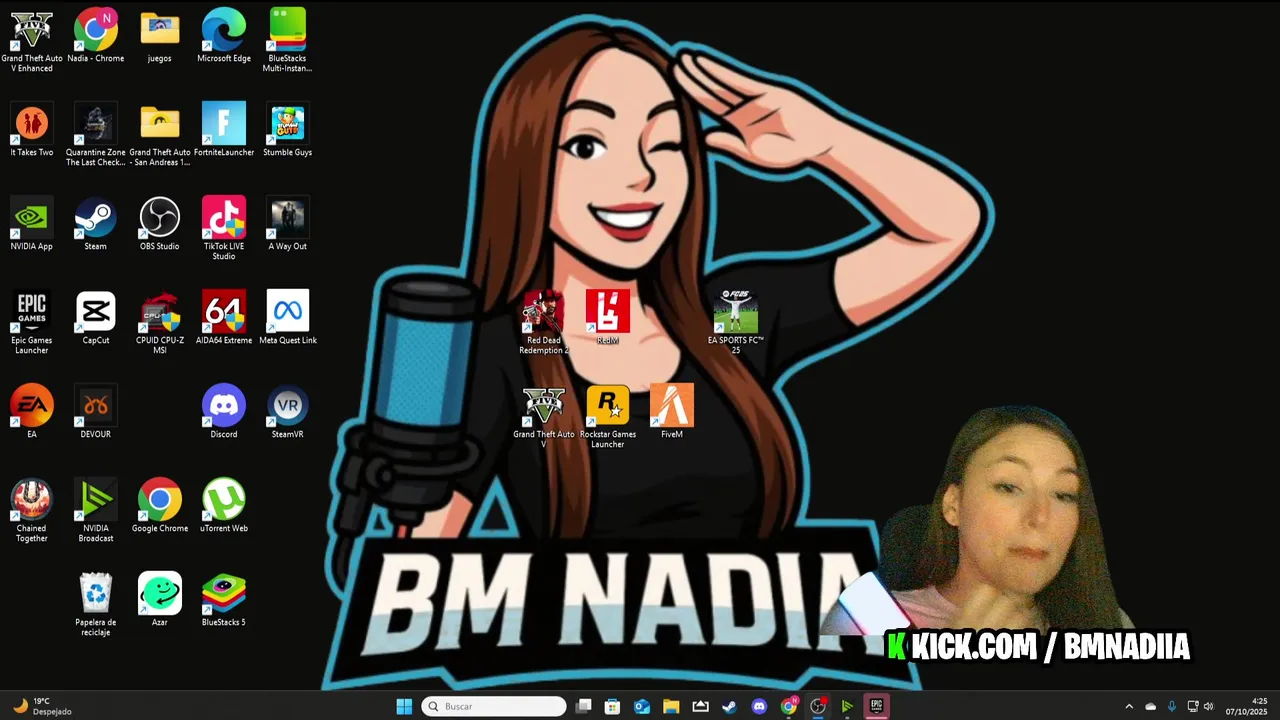Open the EA app shortcut
Viewport: 1280px width, 720px height.
(x=32, y=412)
